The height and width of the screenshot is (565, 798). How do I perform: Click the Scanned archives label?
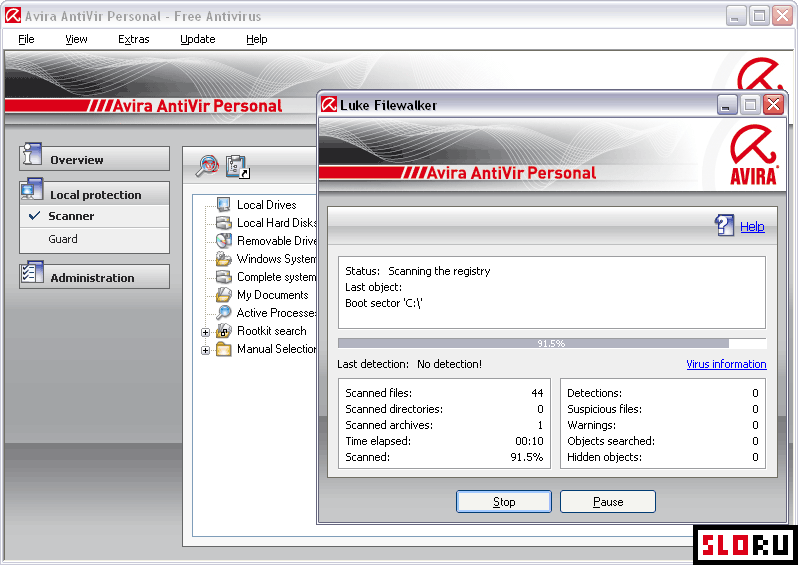389,425
